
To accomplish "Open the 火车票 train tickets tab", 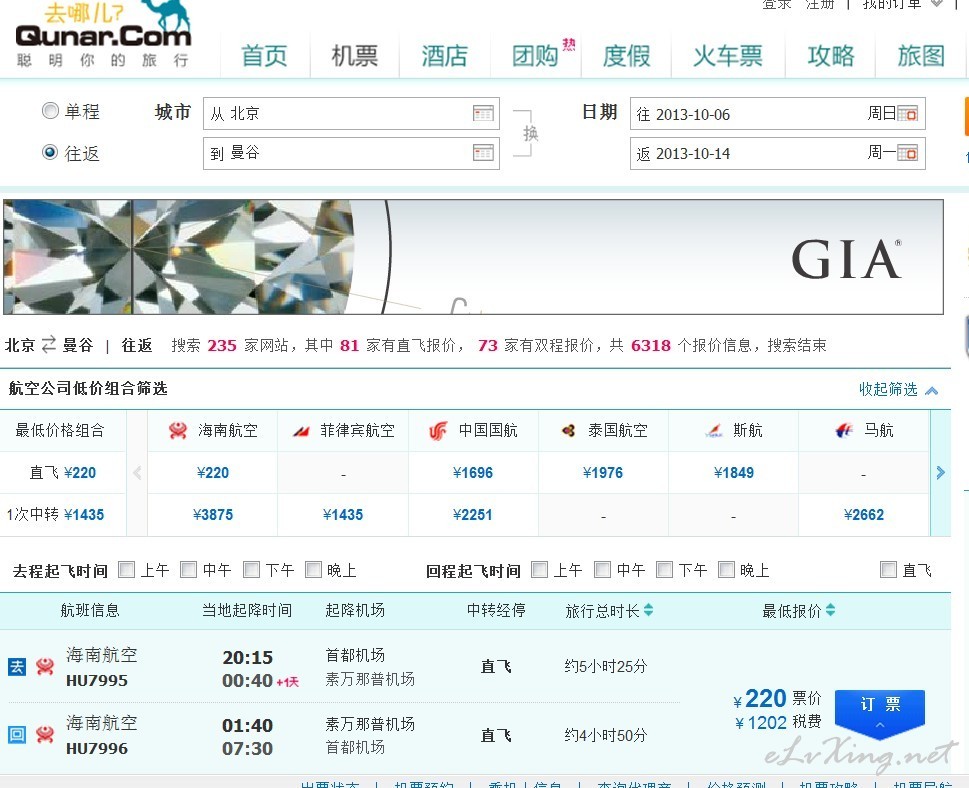I will tap(728, 56).
